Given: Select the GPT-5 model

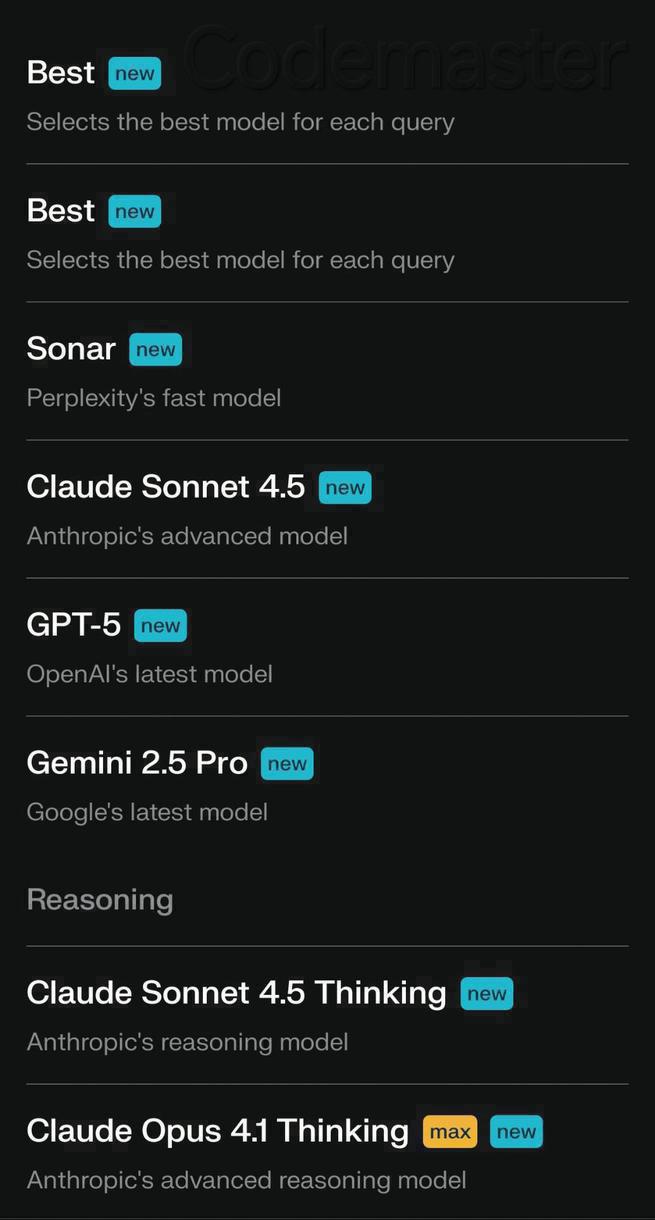Looking at the screenshot, I should [x=74, y=625].
